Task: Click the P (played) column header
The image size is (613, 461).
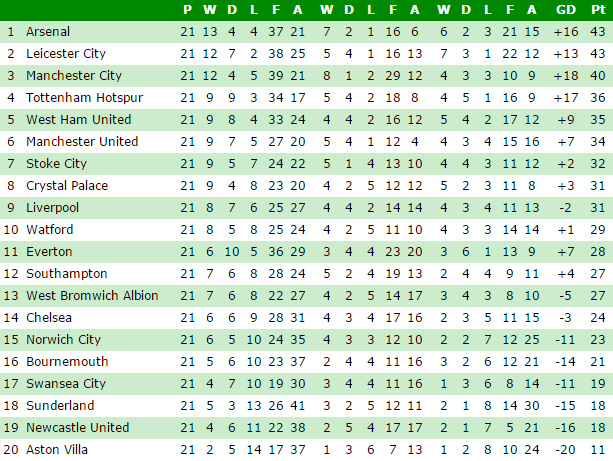Action: (187, 10)
